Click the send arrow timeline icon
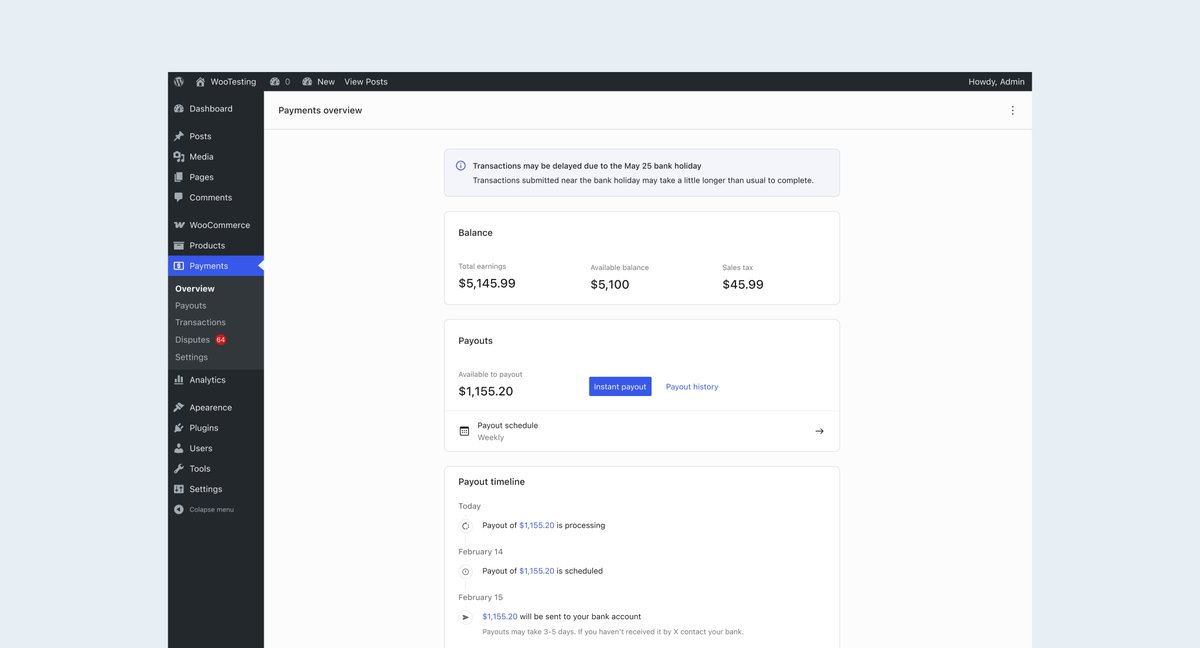 [465, 618]
